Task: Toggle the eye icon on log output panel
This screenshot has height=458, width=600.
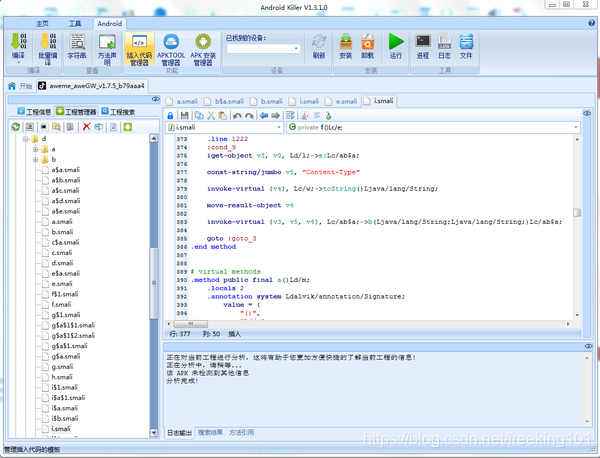Action: click(589, 346)
